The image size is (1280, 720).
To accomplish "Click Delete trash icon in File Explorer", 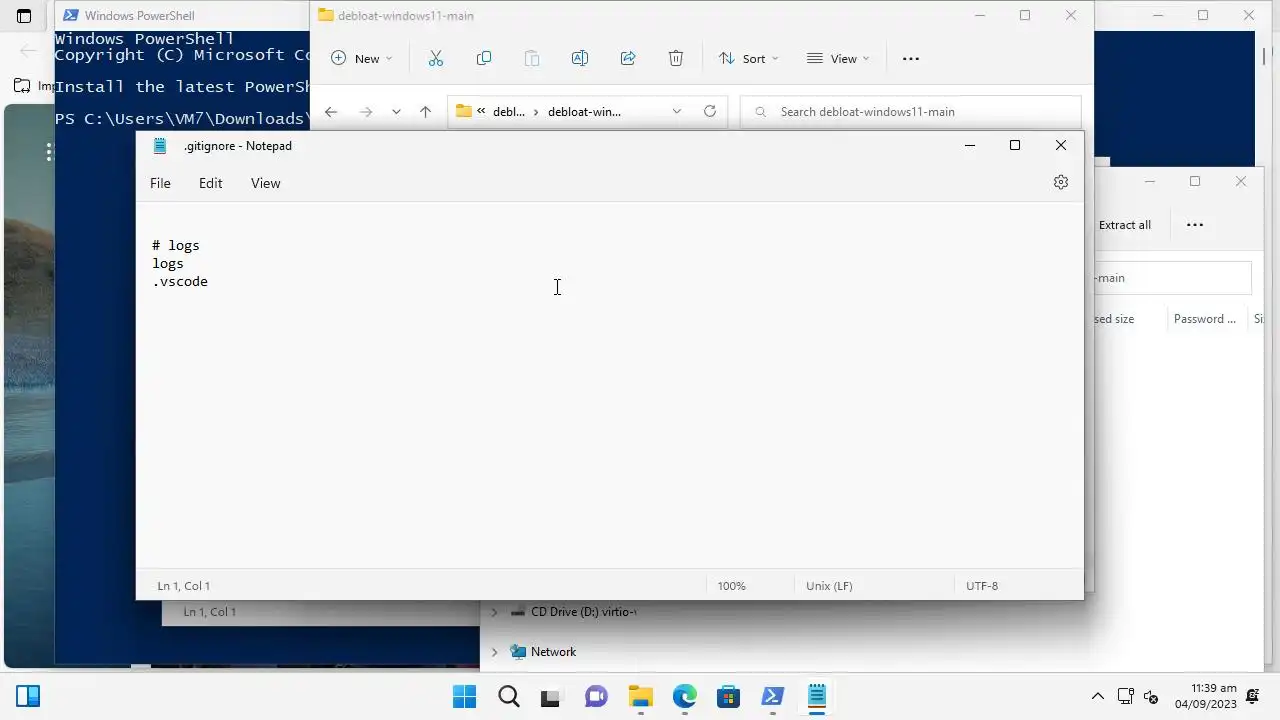I will [x=676, y=58].
